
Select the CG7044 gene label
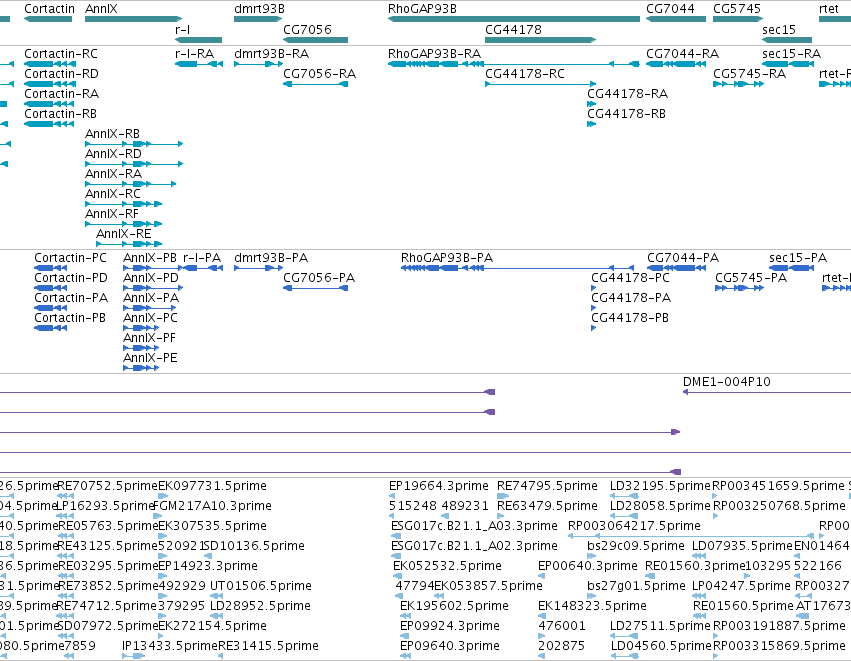click(670, 9)
